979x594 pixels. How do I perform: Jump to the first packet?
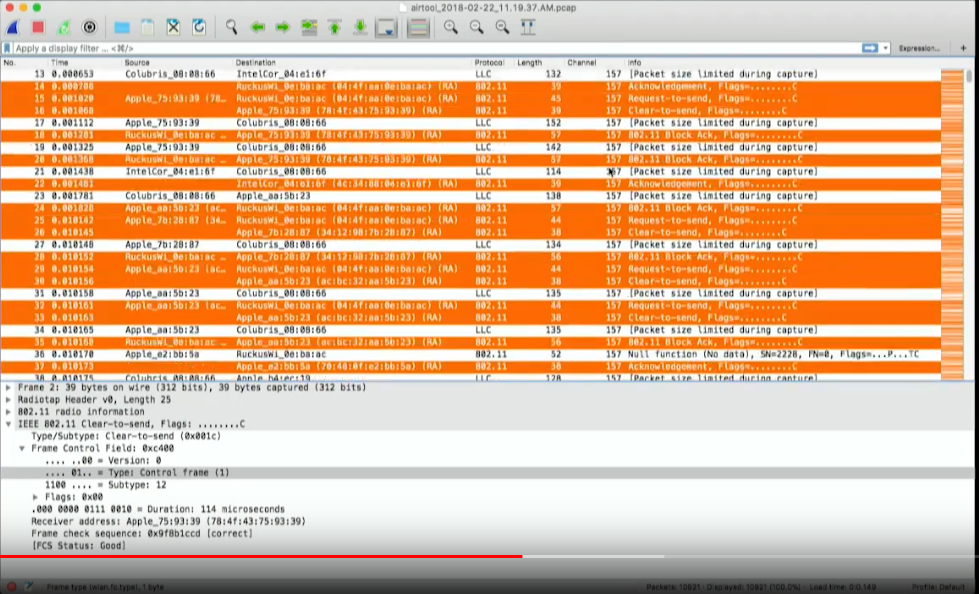[335, 27]
